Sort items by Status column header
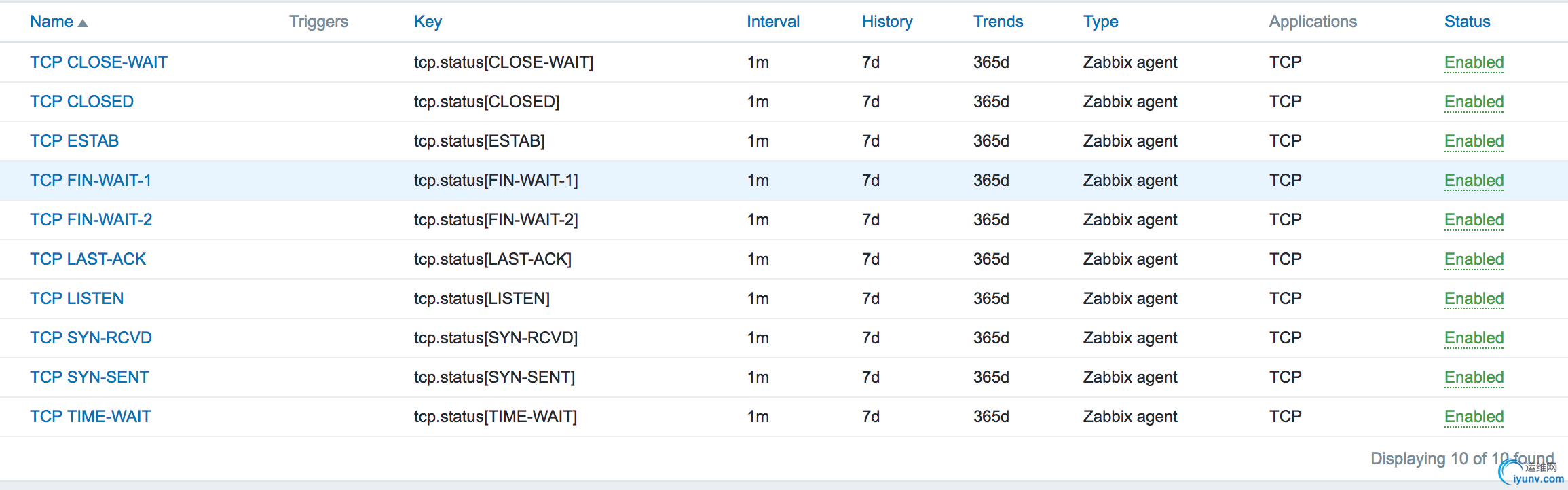Screen dimensions: 1568x490 pos(1467,22)
